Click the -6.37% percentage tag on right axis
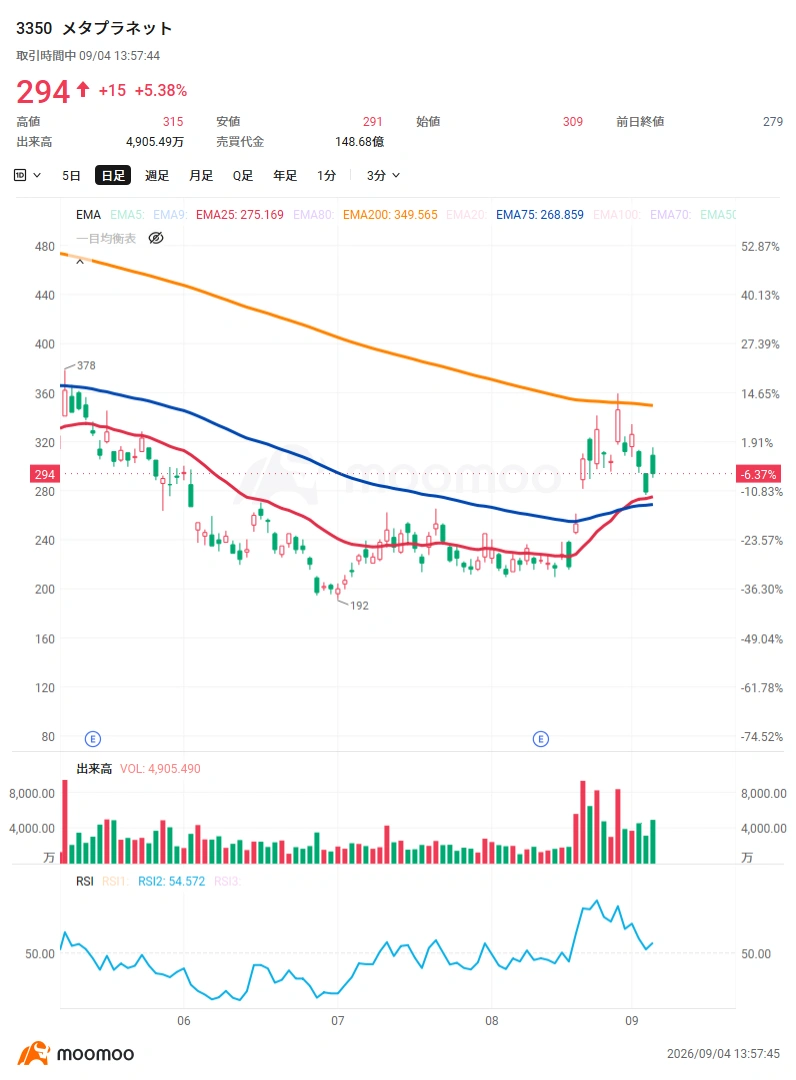The width and height of the screenshot is (796, 1080). tap(758, 474)
